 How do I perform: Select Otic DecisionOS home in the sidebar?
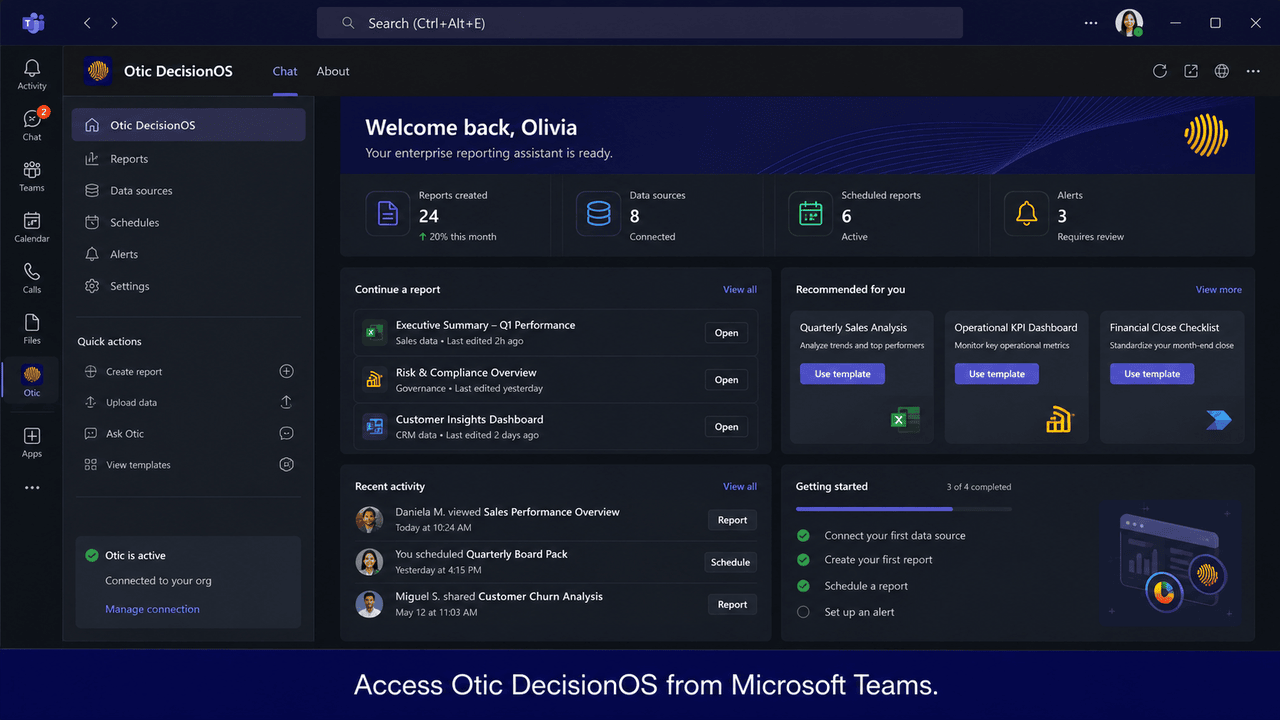point(188,125)
